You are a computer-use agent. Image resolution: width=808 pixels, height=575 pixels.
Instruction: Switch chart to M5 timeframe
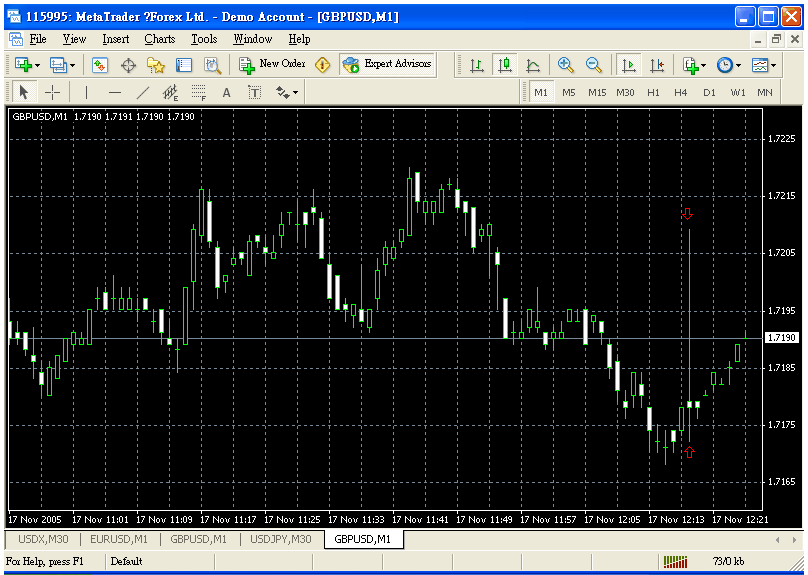pos(568,93)
